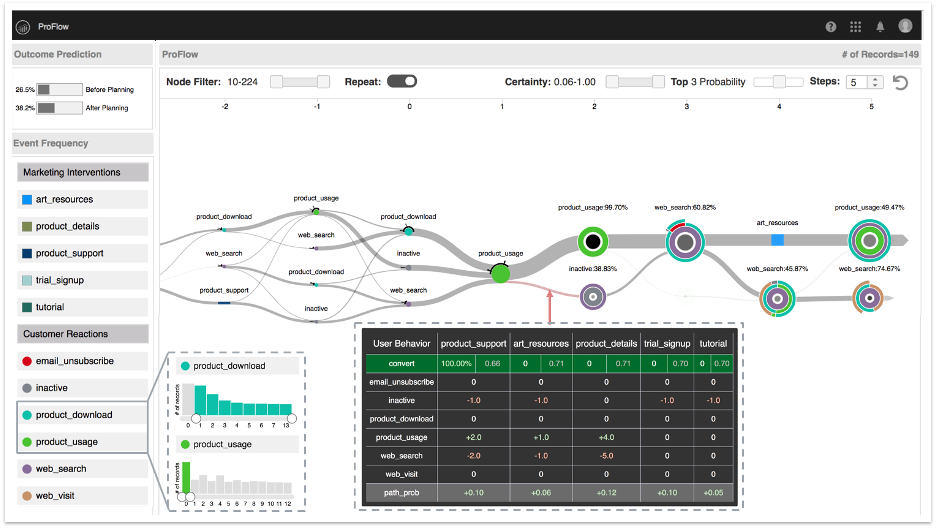Open the apps grid icon
This screenshot has height=528, width=936.
click(855, 27)
